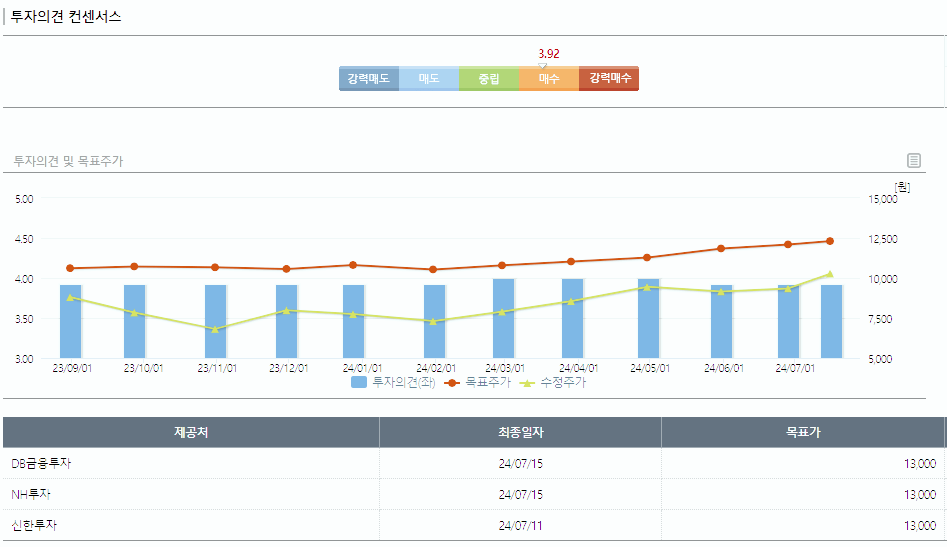The width and height of the screenshot is (947, 547).
Task: Click the 제공처 column header
Action: click(191, 432)
